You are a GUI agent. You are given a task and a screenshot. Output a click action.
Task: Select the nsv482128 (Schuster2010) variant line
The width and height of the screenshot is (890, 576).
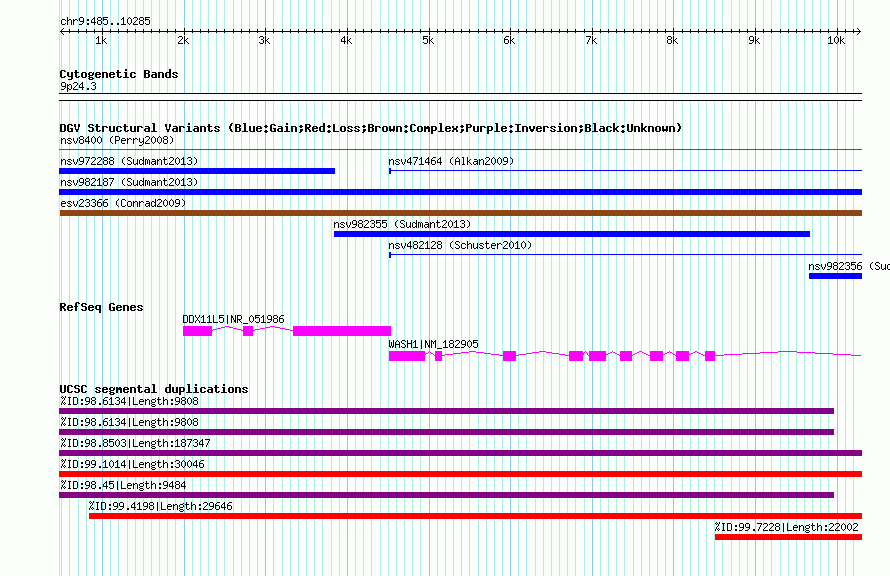[625, 255]
